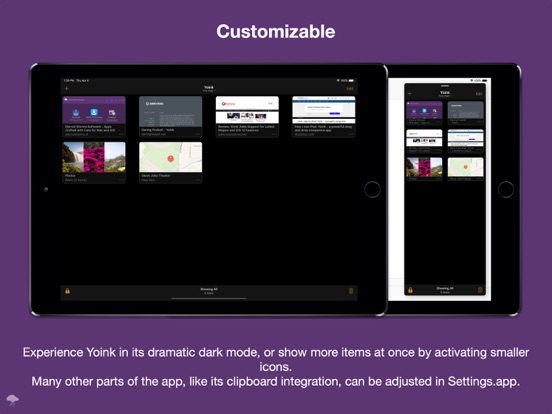The height and width of the screenshot is (414, 552).
Task: Click the trash icon in the slide-over panel
Action: click(x=480, y=290)
